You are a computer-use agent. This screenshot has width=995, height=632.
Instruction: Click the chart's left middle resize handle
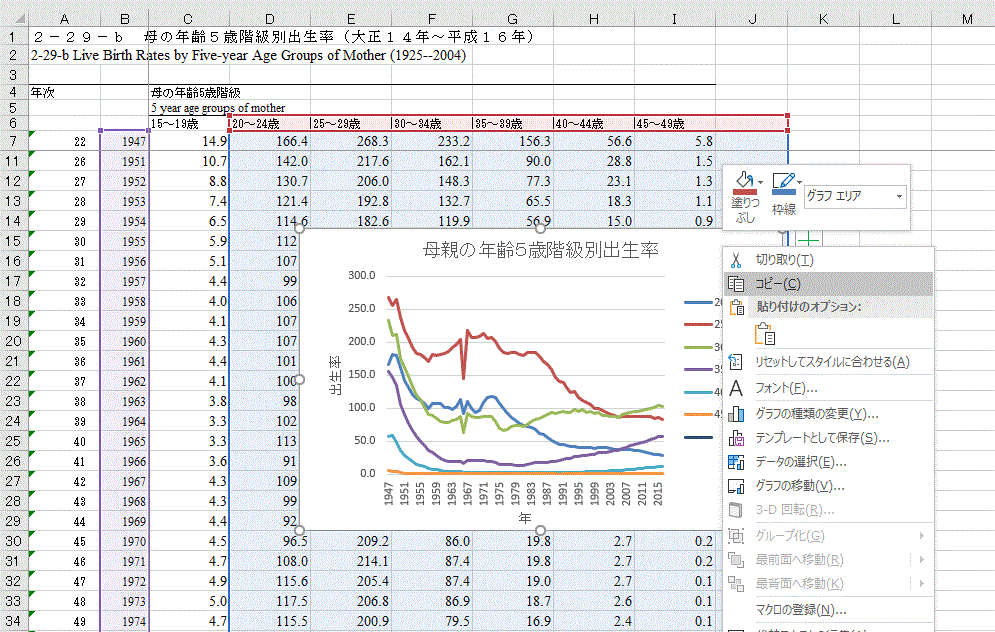300,379
